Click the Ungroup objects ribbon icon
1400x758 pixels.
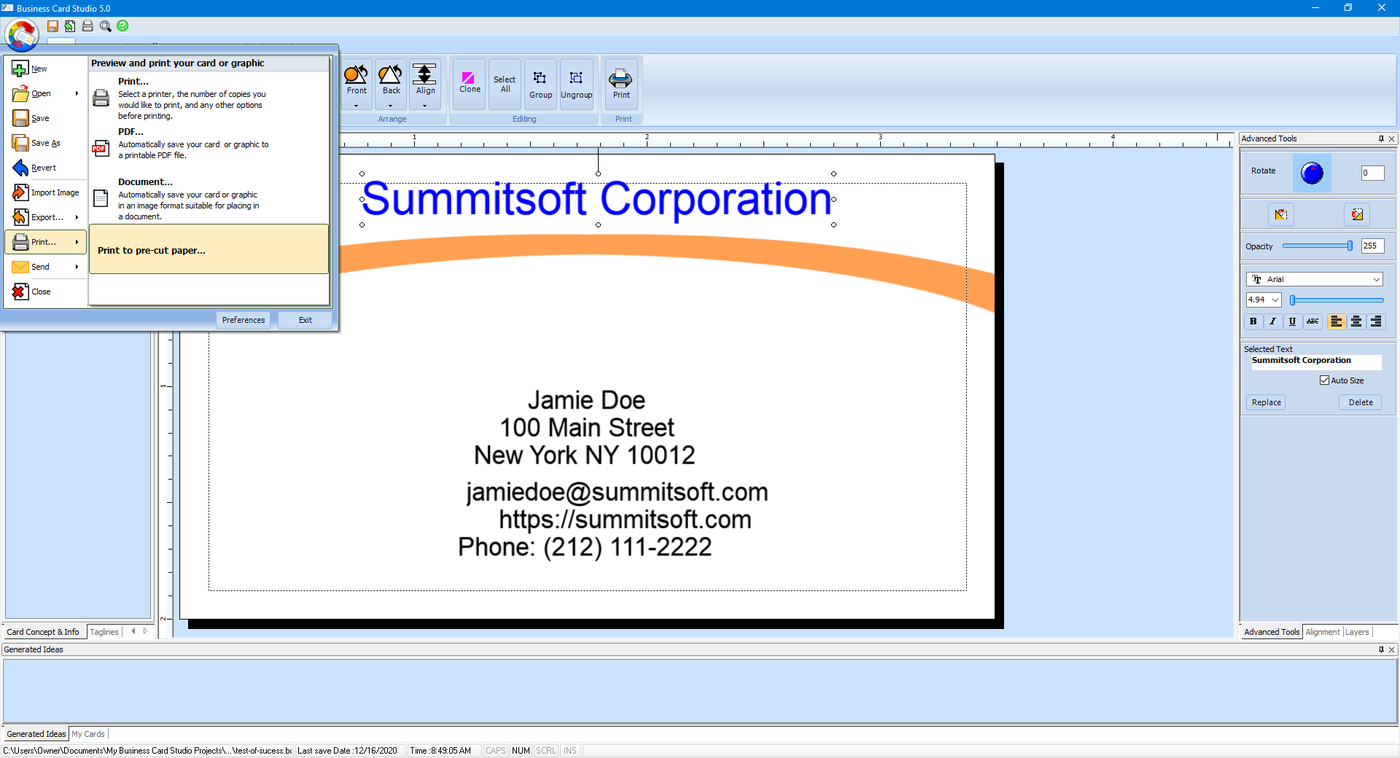[576, 84]
